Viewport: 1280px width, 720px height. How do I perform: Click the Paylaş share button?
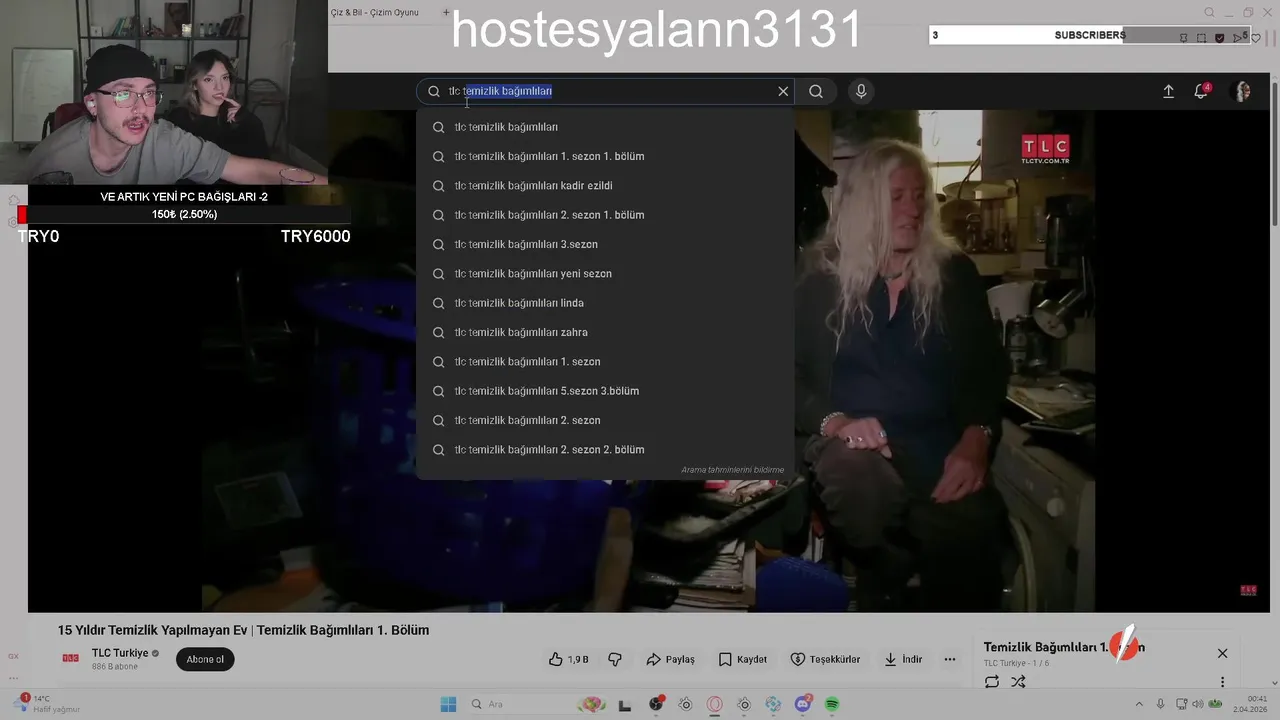(x=671, y=659)
